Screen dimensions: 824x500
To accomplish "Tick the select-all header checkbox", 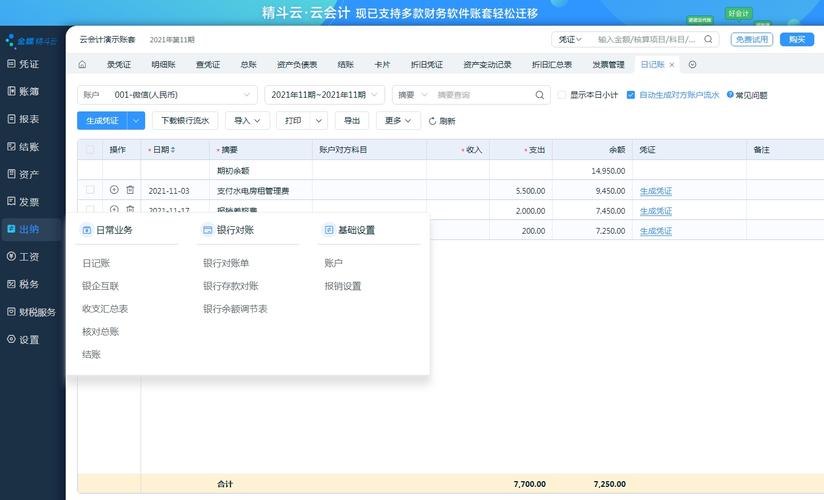I will (x=90, y=150).
